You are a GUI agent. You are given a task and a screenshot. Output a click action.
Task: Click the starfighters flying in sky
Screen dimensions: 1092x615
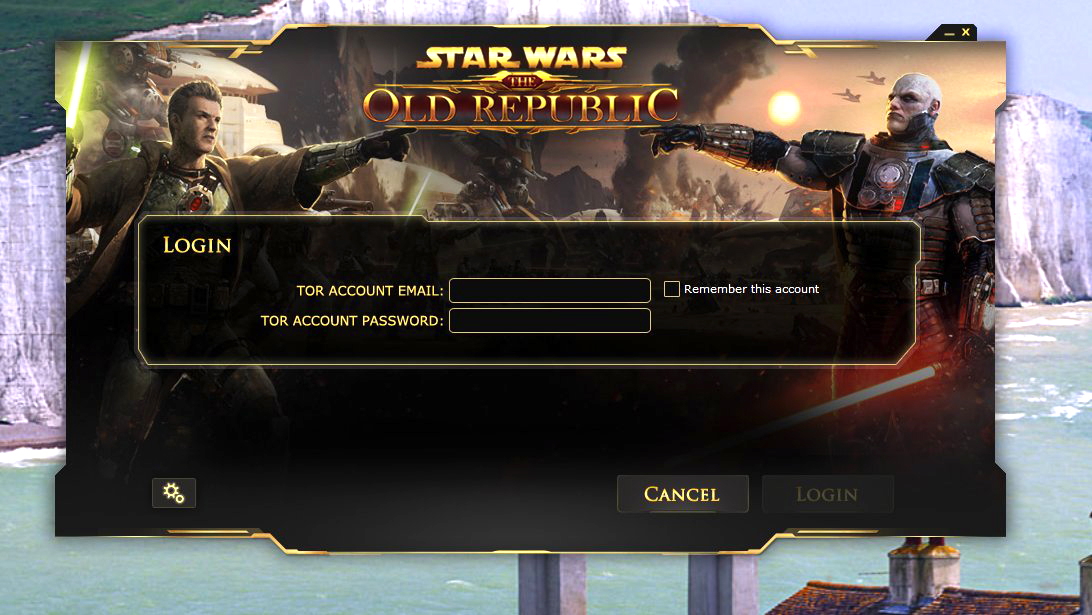point(861,87)
